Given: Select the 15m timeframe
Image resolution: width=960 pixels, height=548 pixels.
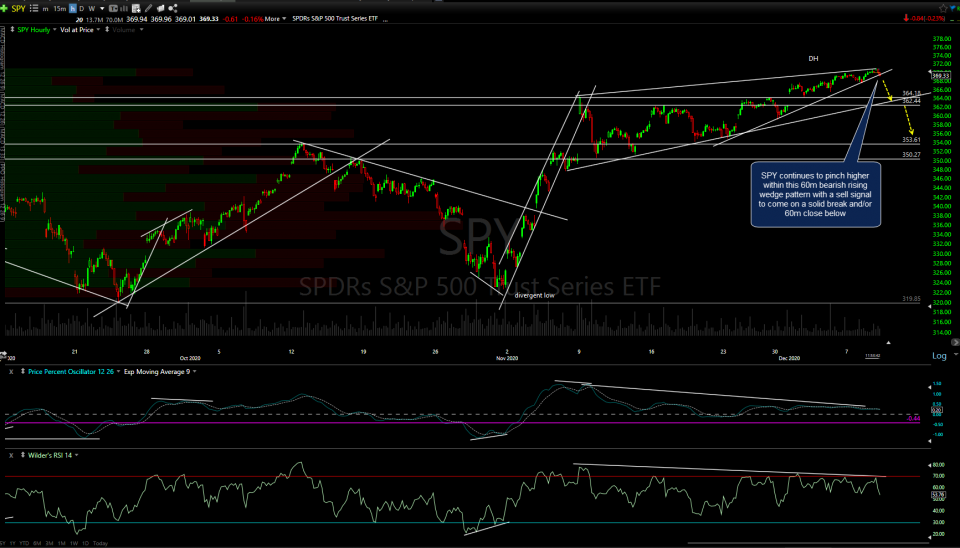Looking at the screenshot, I should (59, 9).
